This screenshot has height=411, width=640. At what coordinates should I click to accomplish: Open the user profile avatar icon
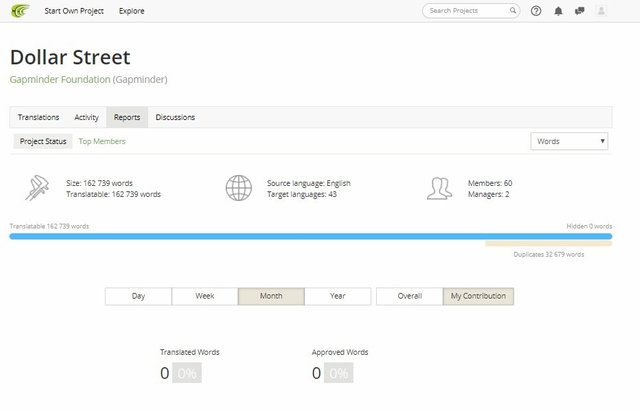601,11
